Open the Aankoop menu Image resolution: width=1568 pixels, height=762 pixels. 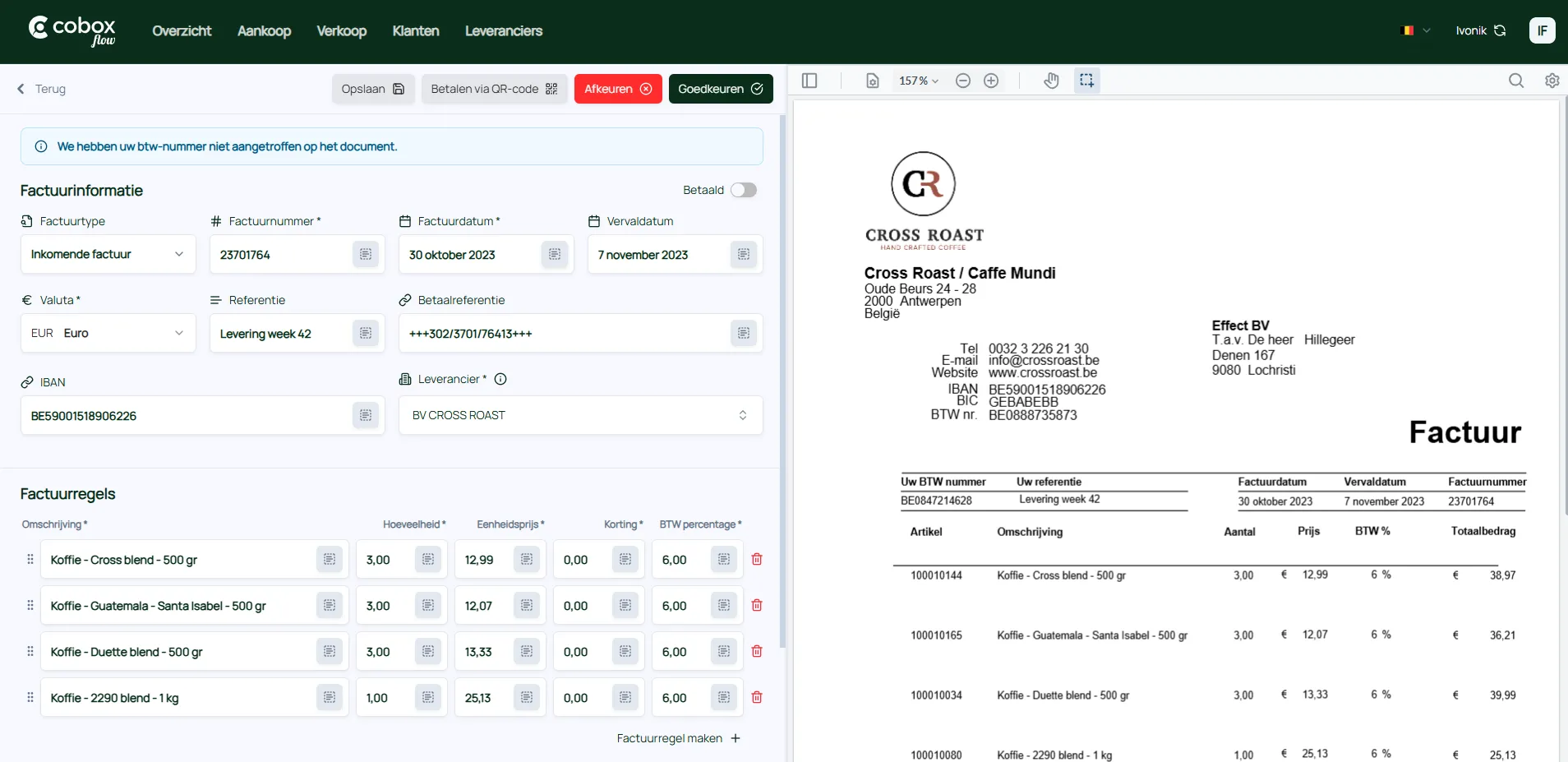265,30
